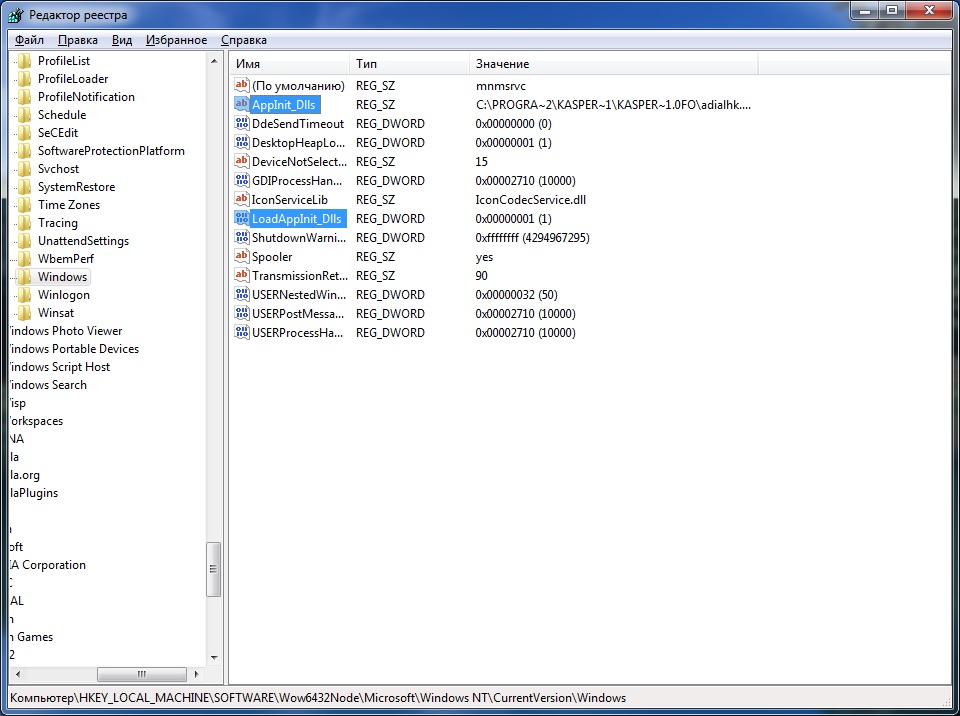
Task: Open the Справка menu
Action: click(244, 40)
